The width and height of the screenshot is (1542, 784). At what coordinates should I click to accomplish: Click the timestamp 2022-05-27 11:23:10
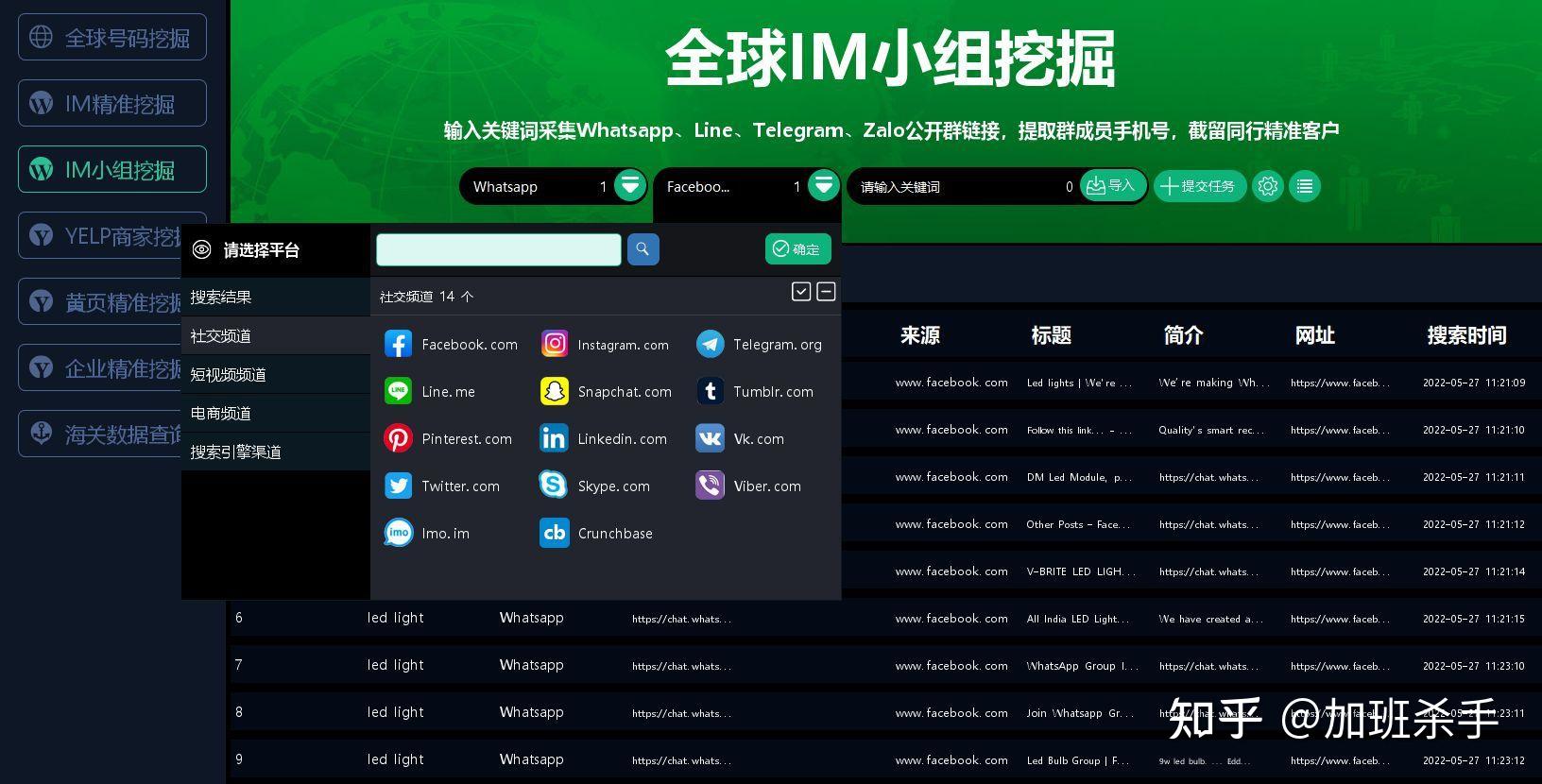point(1474,666)
